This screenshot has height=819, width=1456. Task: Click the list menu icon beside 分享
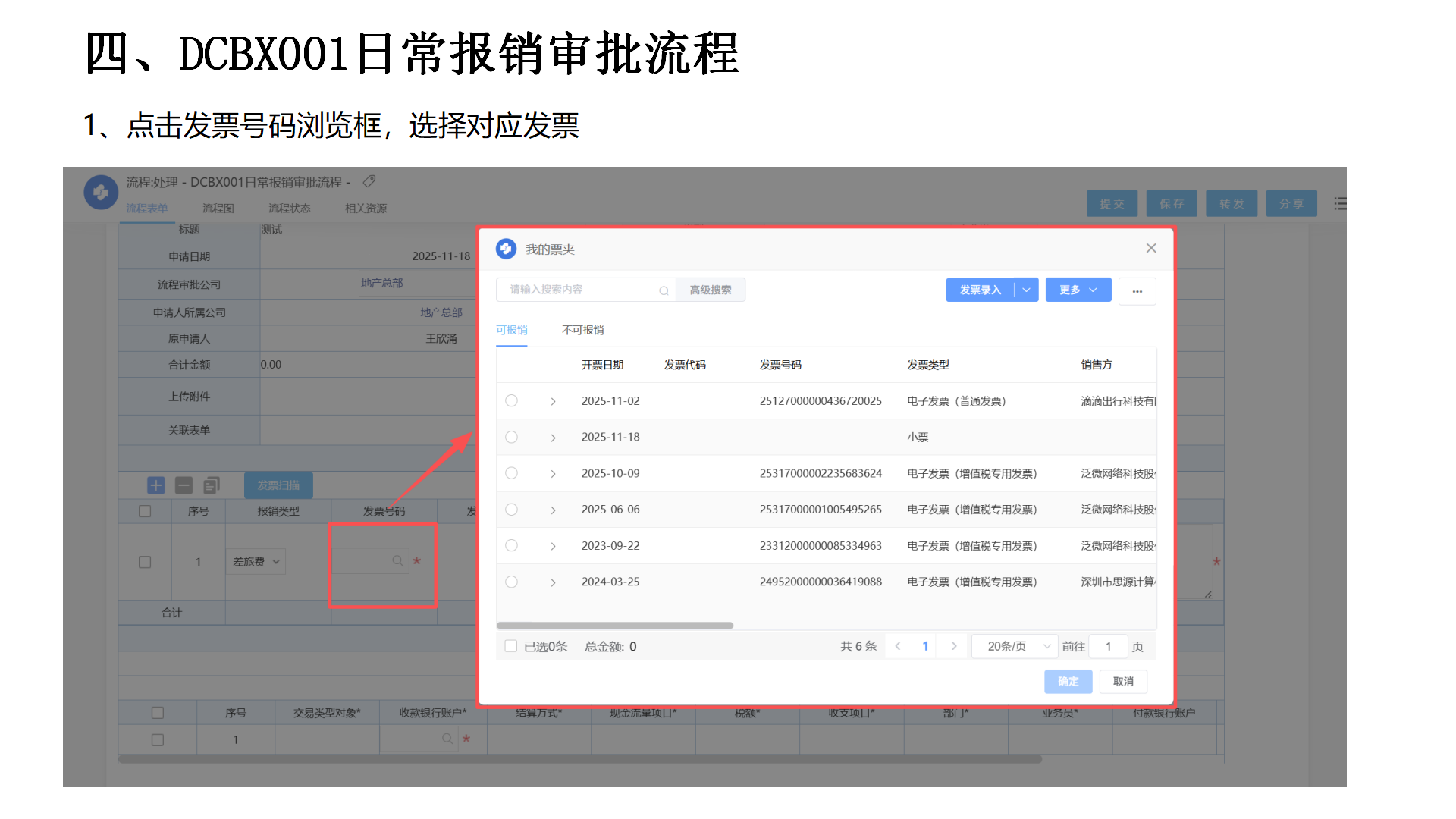pos(1340,204)
